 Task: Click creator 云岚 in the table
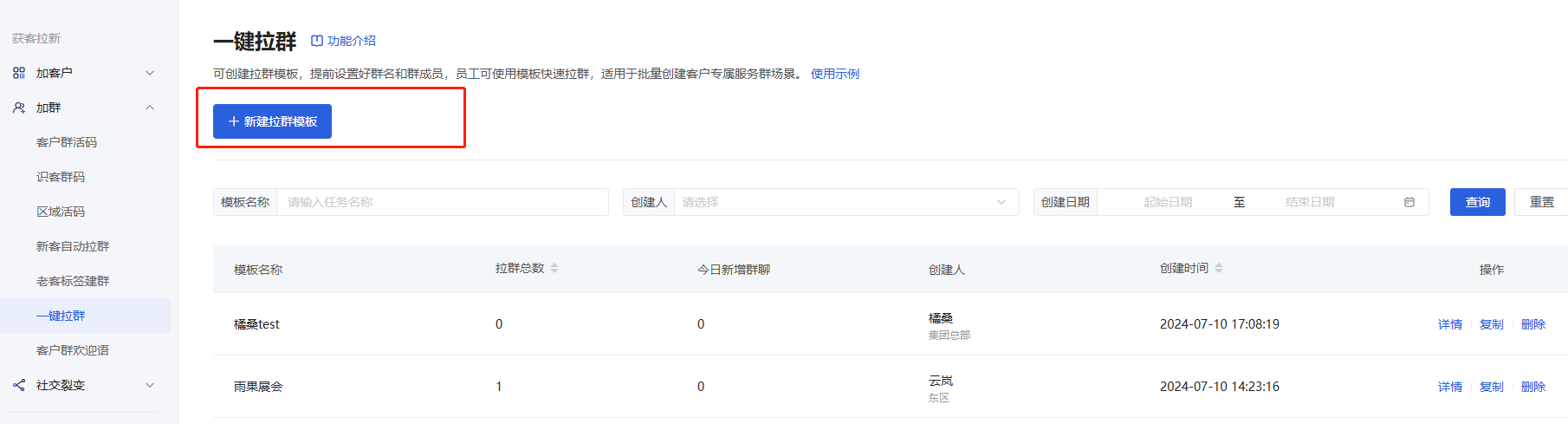click(941, 381)
